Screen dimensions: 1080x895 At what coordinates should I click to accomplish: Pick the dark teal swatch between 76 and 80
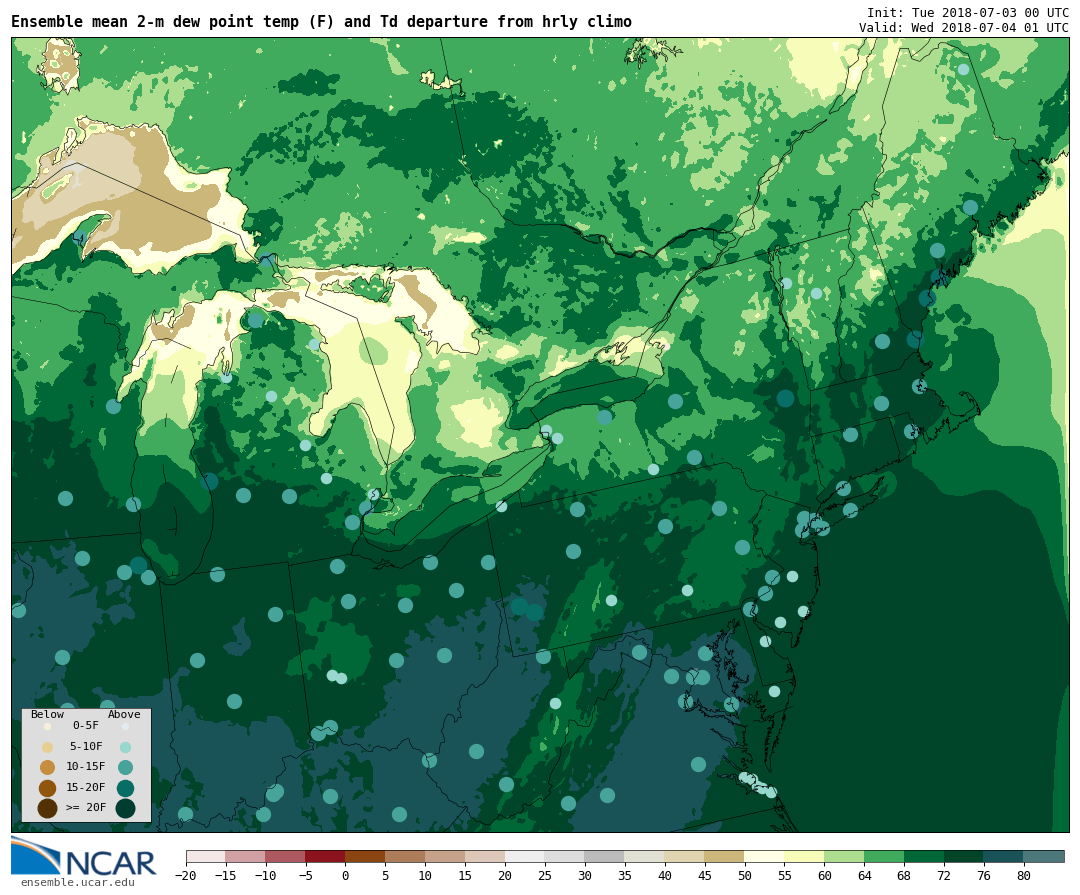pos(1005,856)
